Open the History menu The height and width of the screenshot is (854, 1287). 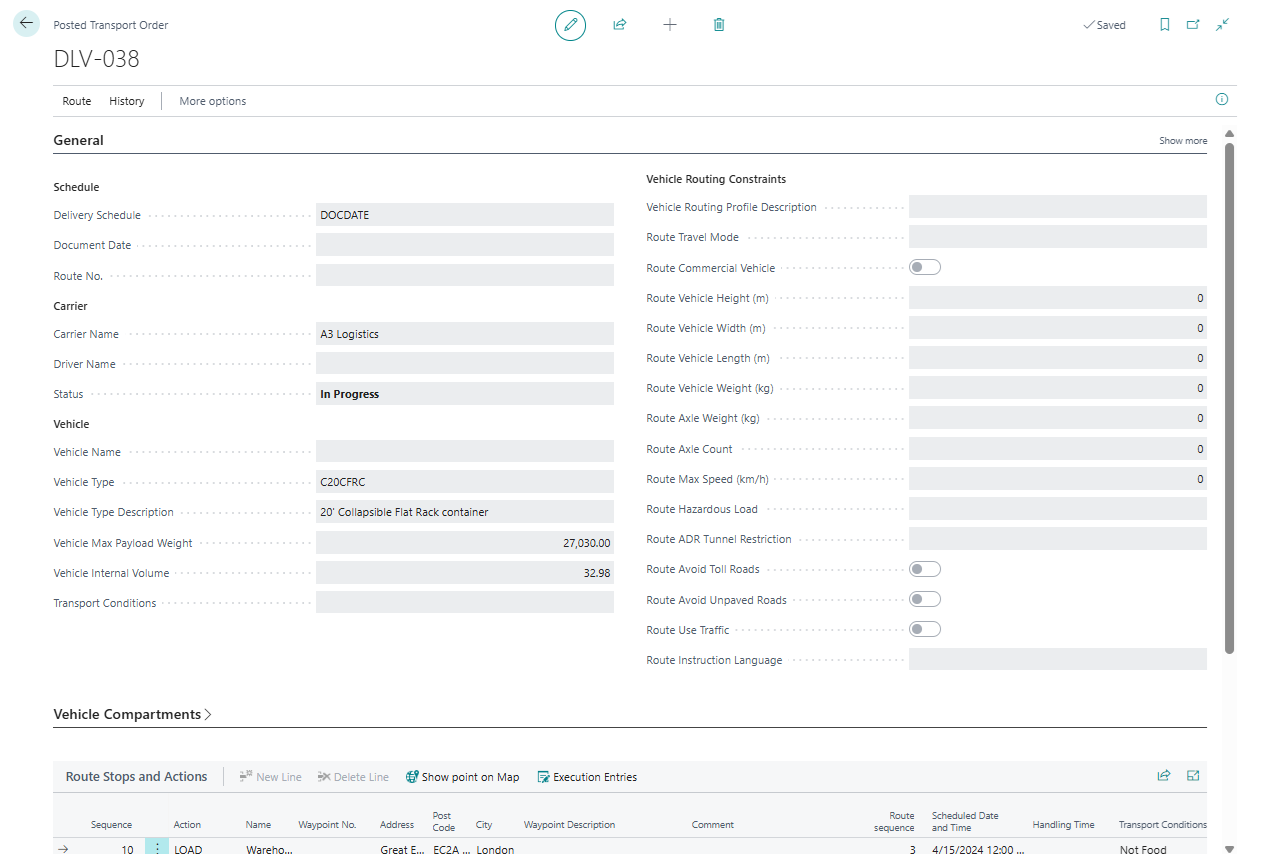click(127, 101)
